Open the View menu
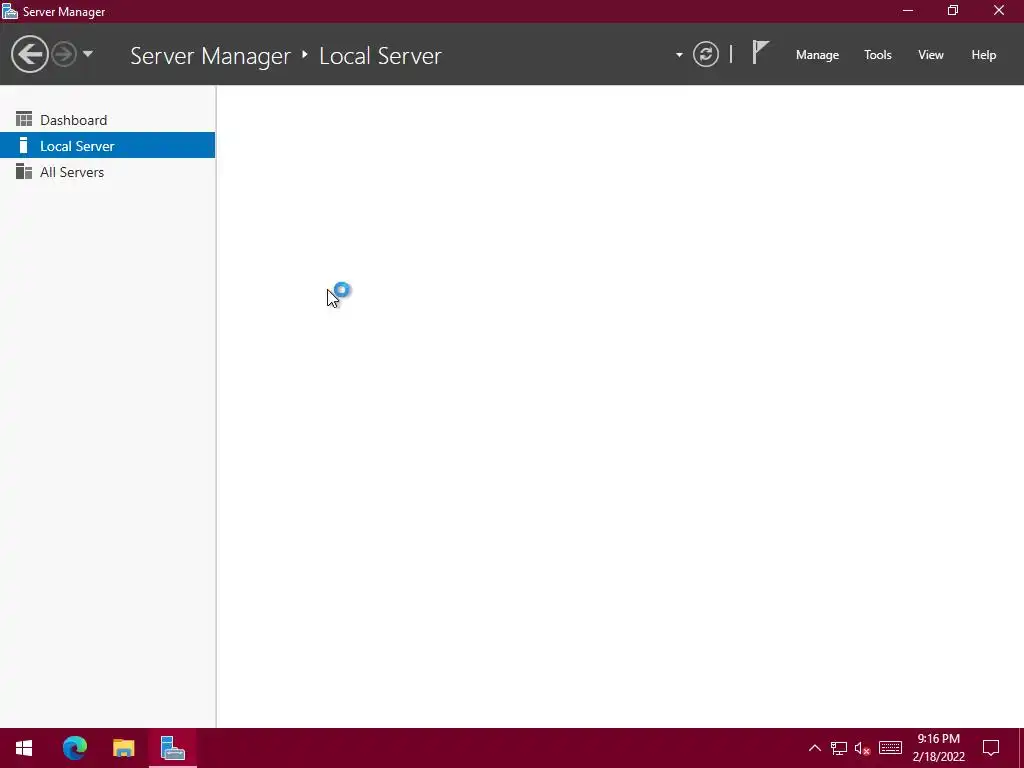Viewport: 1024px width, 768px height. tap(931, 55)
